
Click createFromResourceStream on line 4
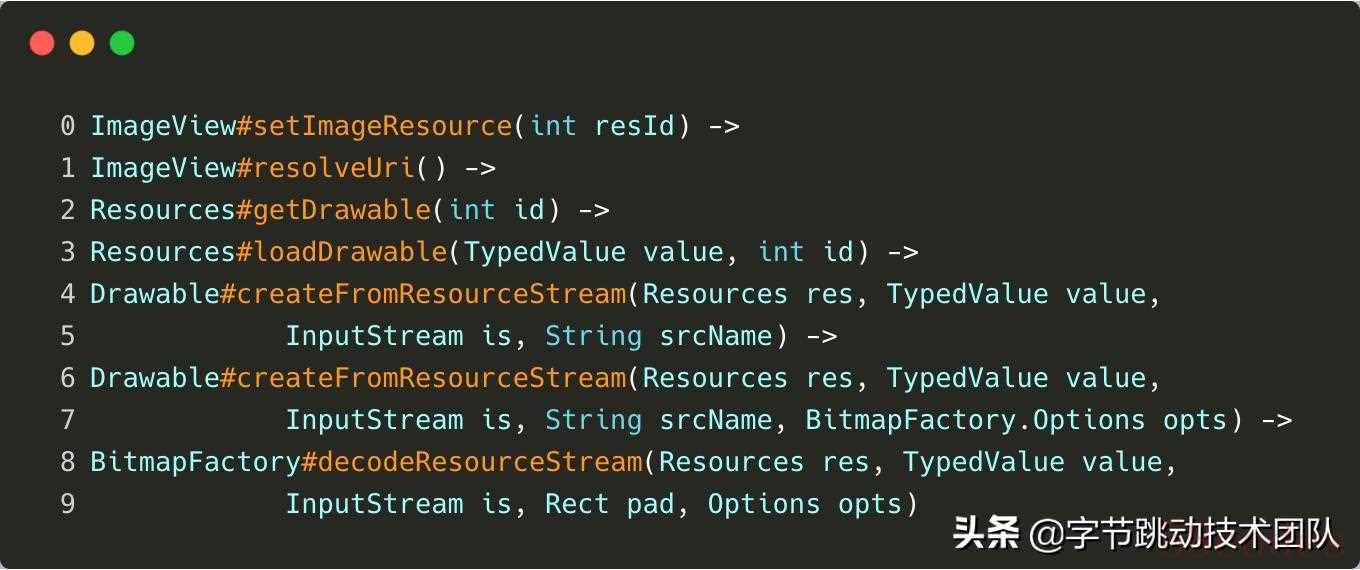431,294
